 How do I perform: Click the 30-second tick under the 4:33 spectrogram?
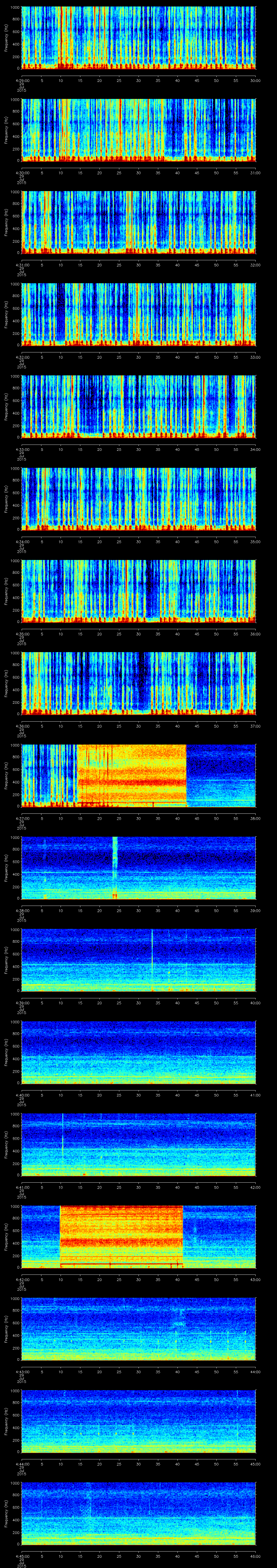[x=138, y=449]
